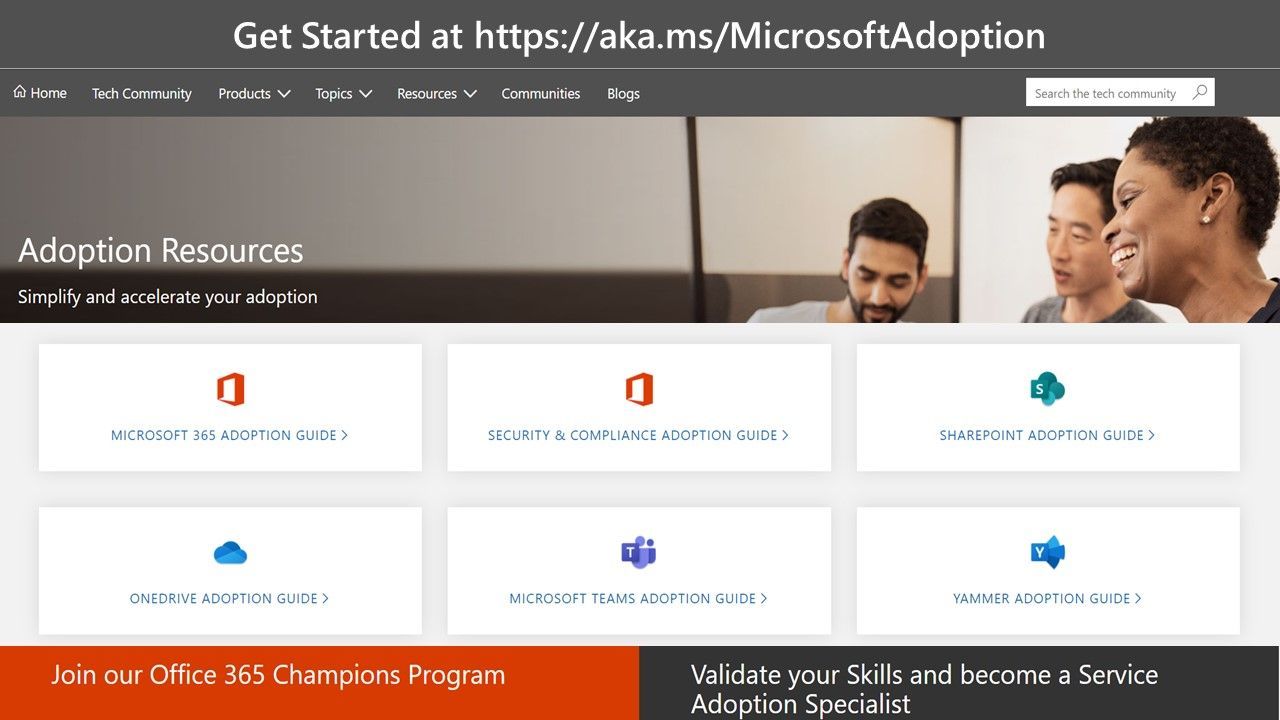Click the Office icon above Microsoft 365 Adoption Guide
The image size is (1280, 720).
tap(229, 389)
